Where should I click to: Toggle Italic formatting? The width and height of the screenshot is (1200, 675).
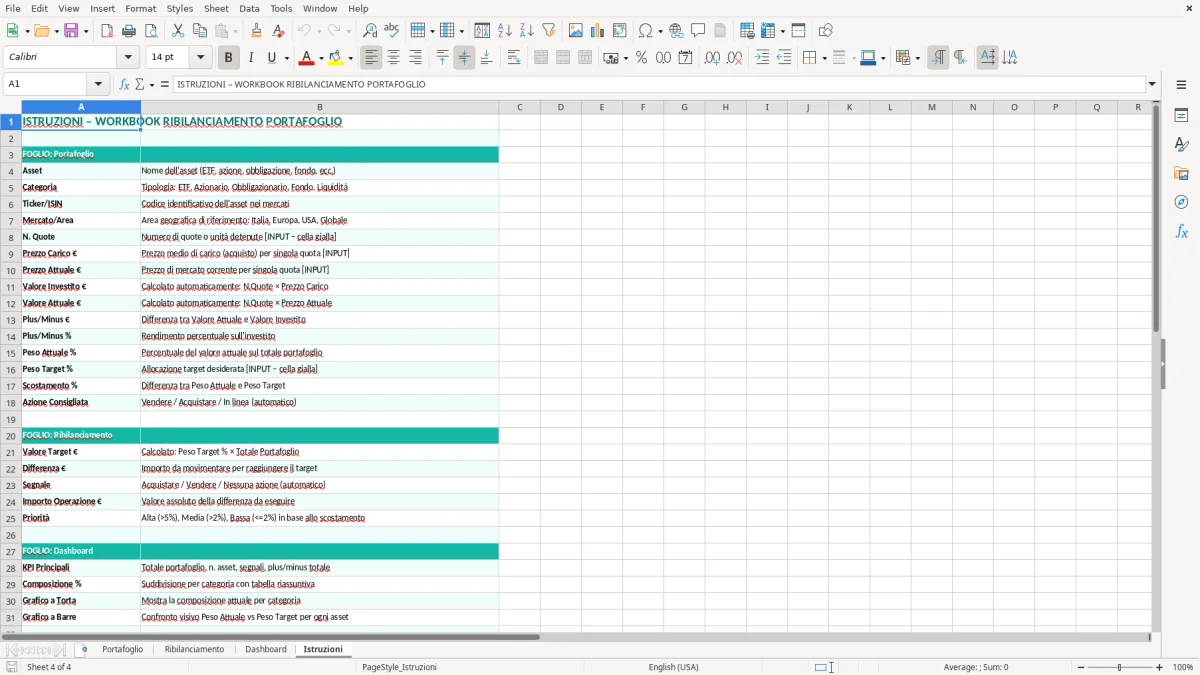point(250,58)
